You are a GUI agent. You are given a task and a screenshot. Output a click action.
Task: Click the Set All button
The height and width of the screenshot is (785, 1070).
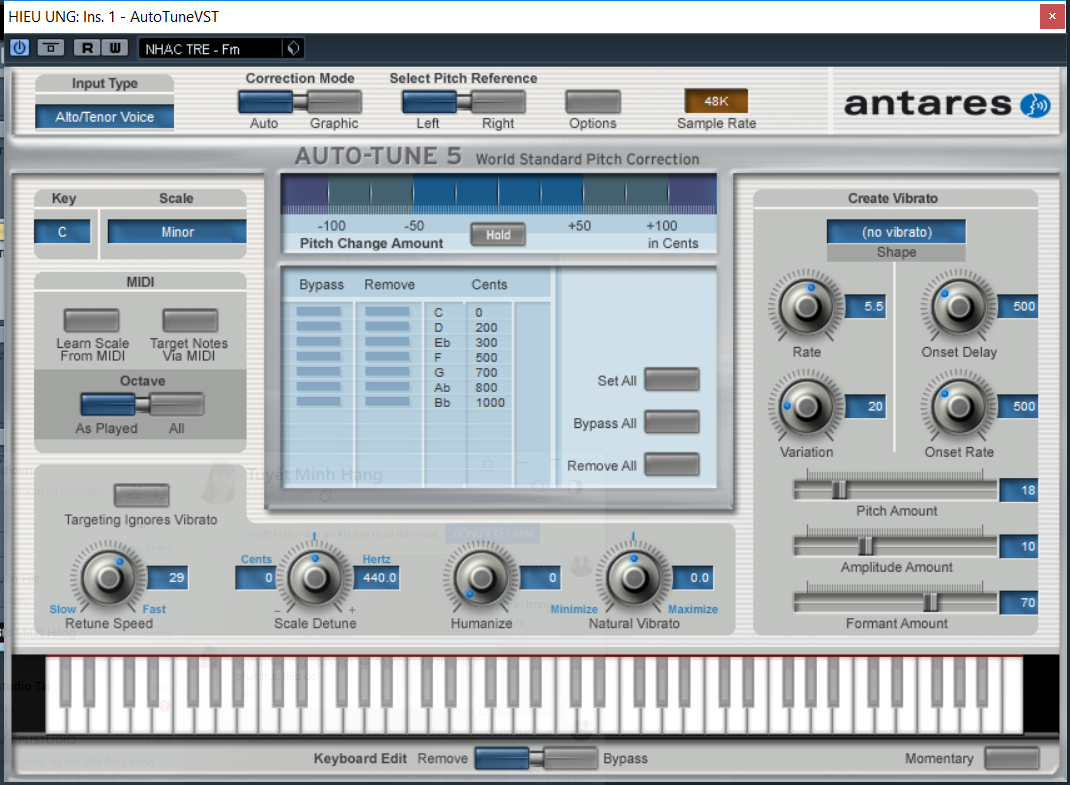[x=672, y=380]
